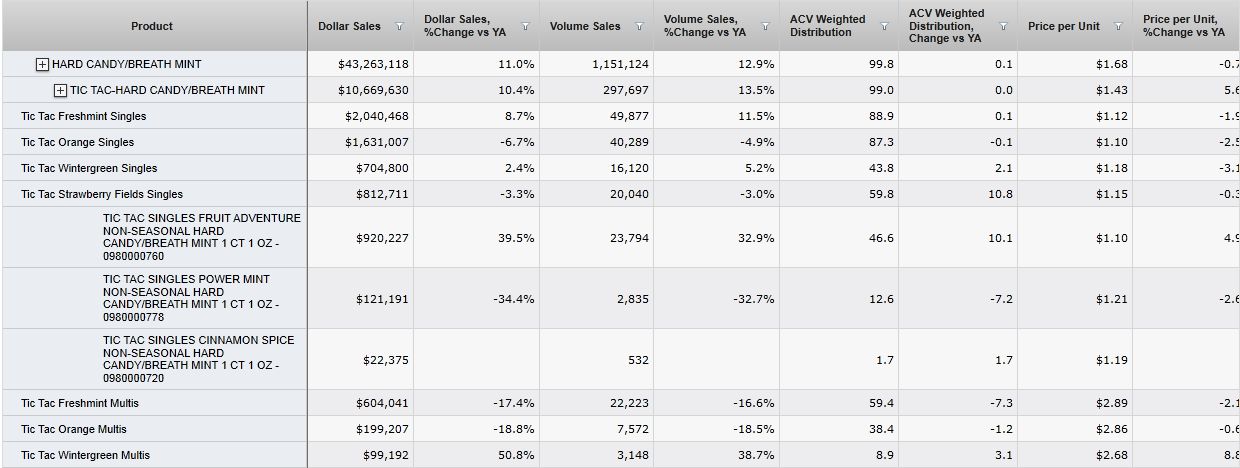Expand the HARD CANDY/BREATH MINT row
Viewport: 1240px width, 468px height.
point(42,65)
